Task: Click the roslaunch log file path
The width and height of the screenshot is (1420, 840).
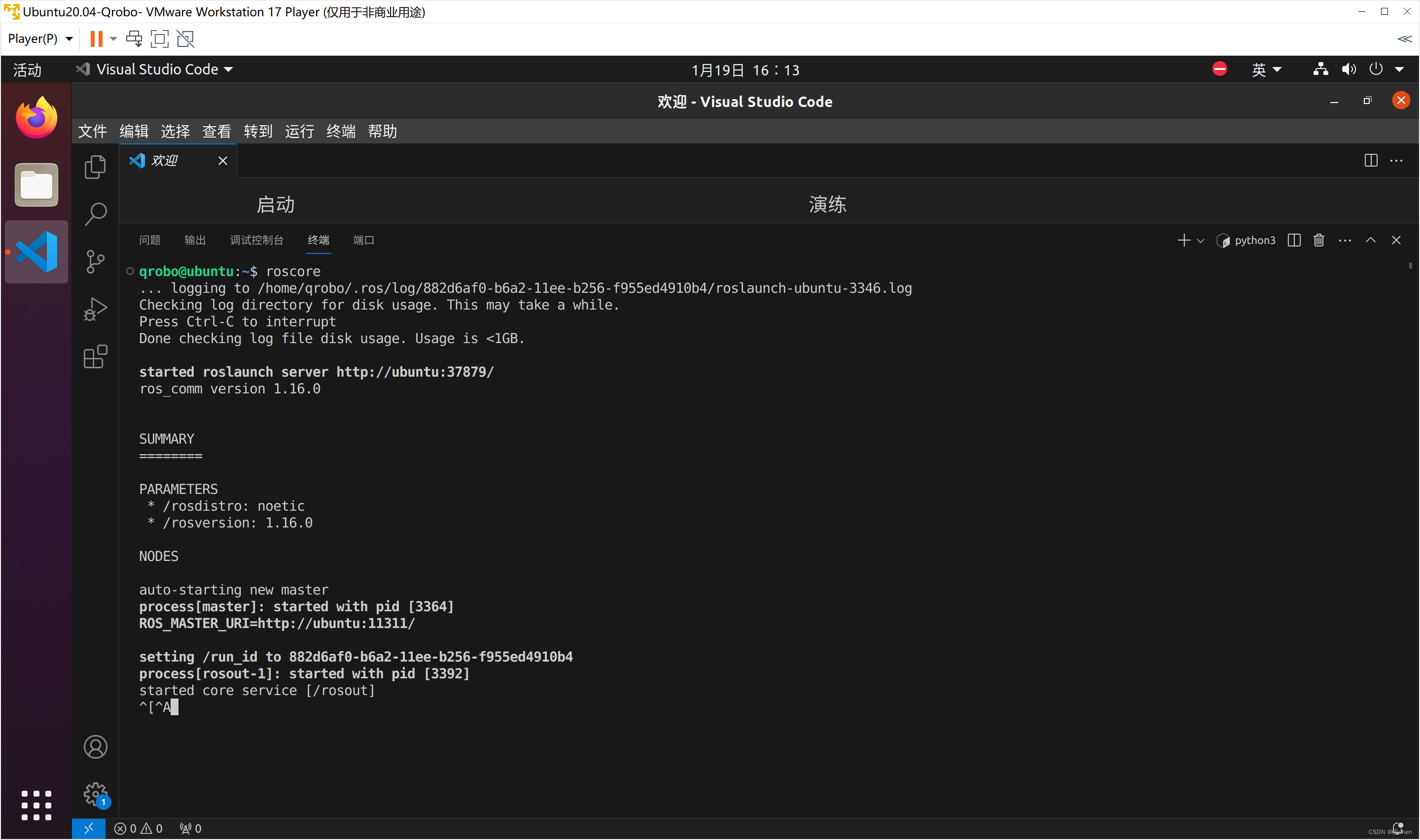Action: point(585,288)
